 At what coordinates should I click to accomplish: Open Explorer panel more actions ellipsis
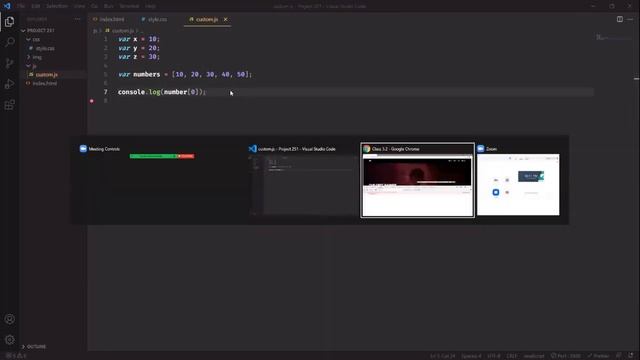[x=78, y=19]
